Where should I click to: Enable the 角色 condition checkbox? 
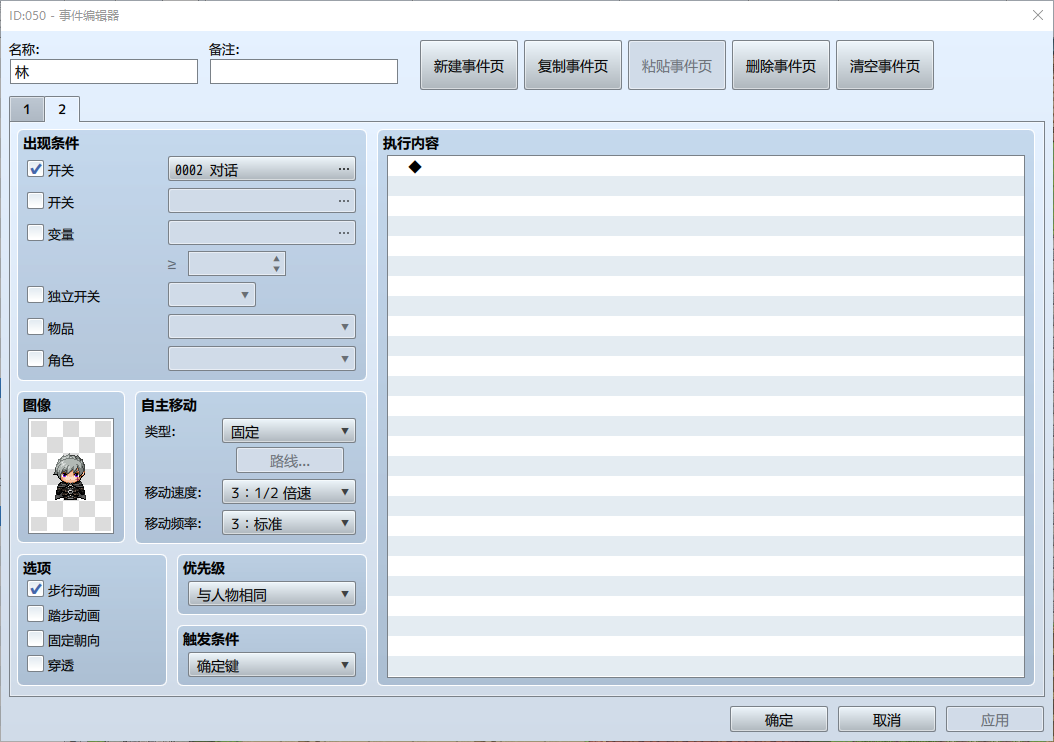(36, 358)
